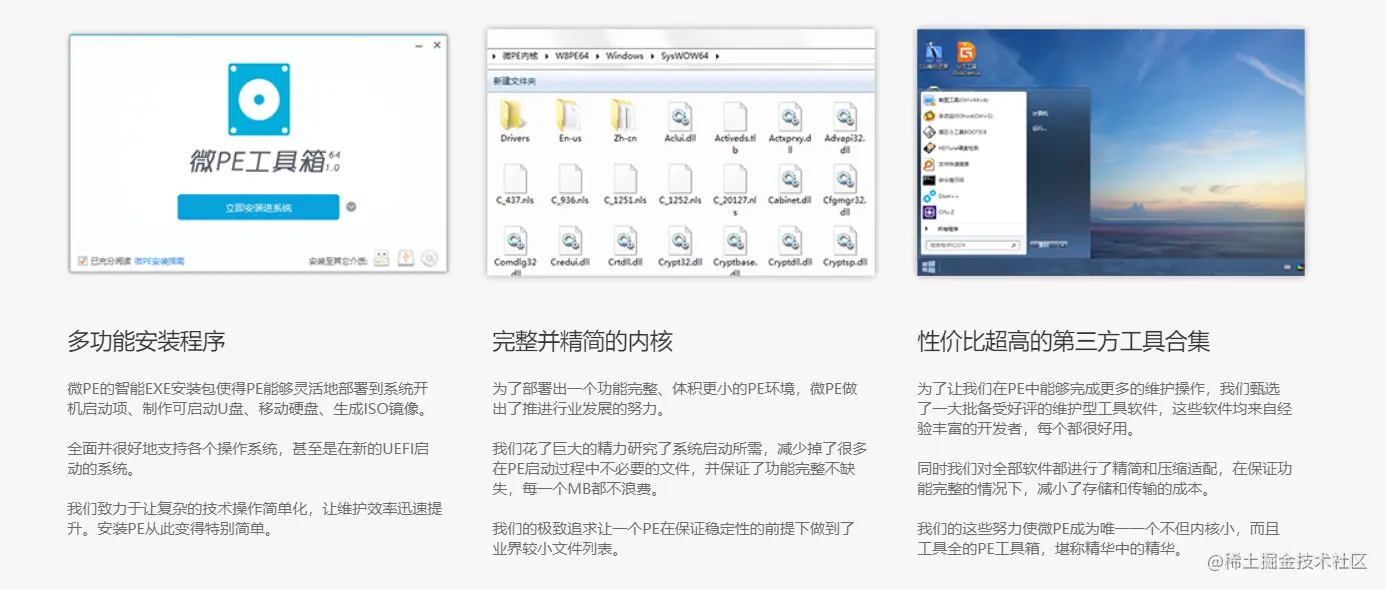This screenshot has height=590, width=1386.
Task: Click the install-to-USB icon in the installer
Action: tap(381, 258)
